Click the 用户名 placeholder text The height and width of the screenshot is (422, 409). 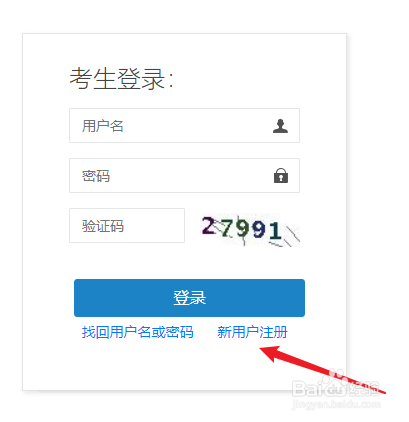[x=103, y=126]
